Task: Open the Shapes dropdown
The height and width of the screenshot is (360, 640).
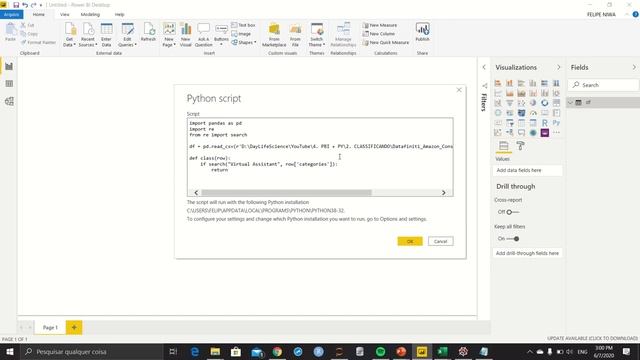Action: (x=244, y=42)
